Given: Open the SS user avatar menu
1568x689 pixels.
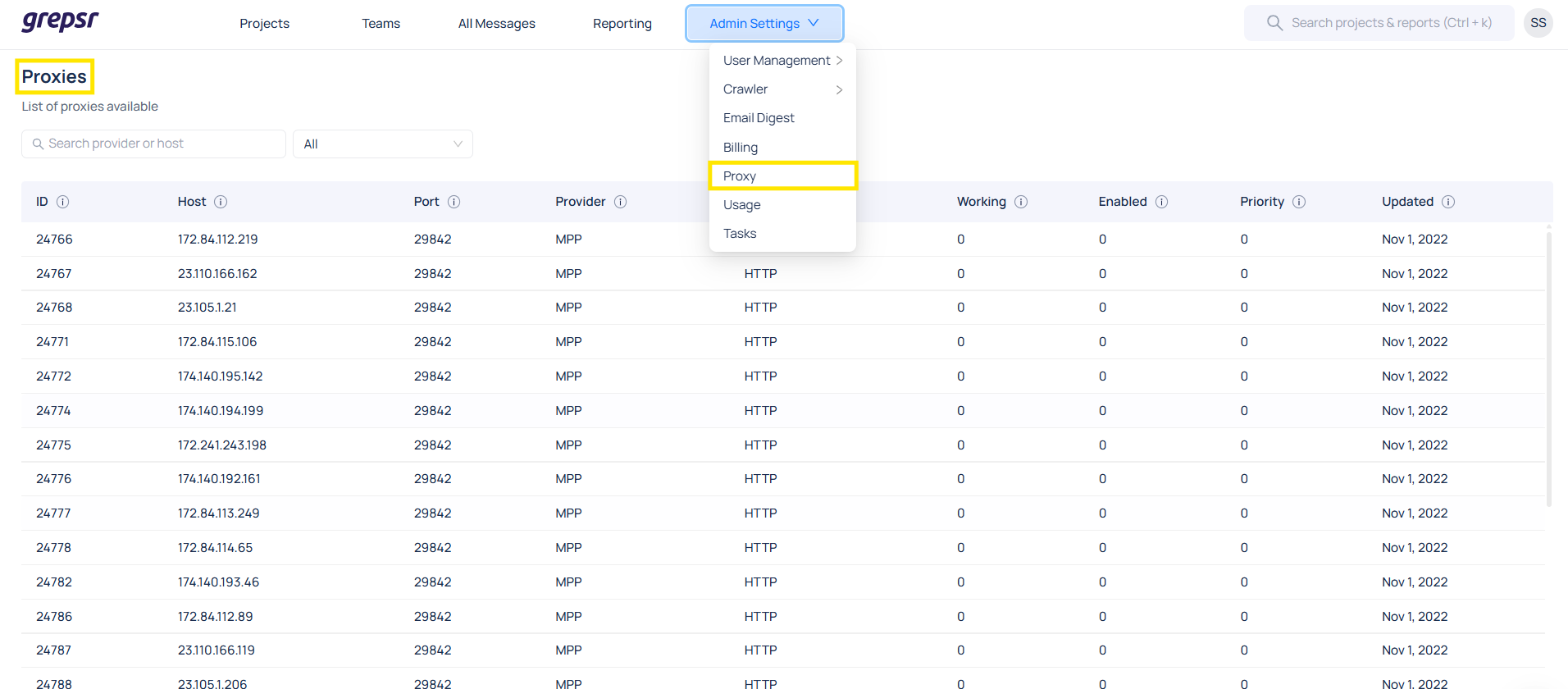Looking at the screenshot, I should coord(1538,23).
